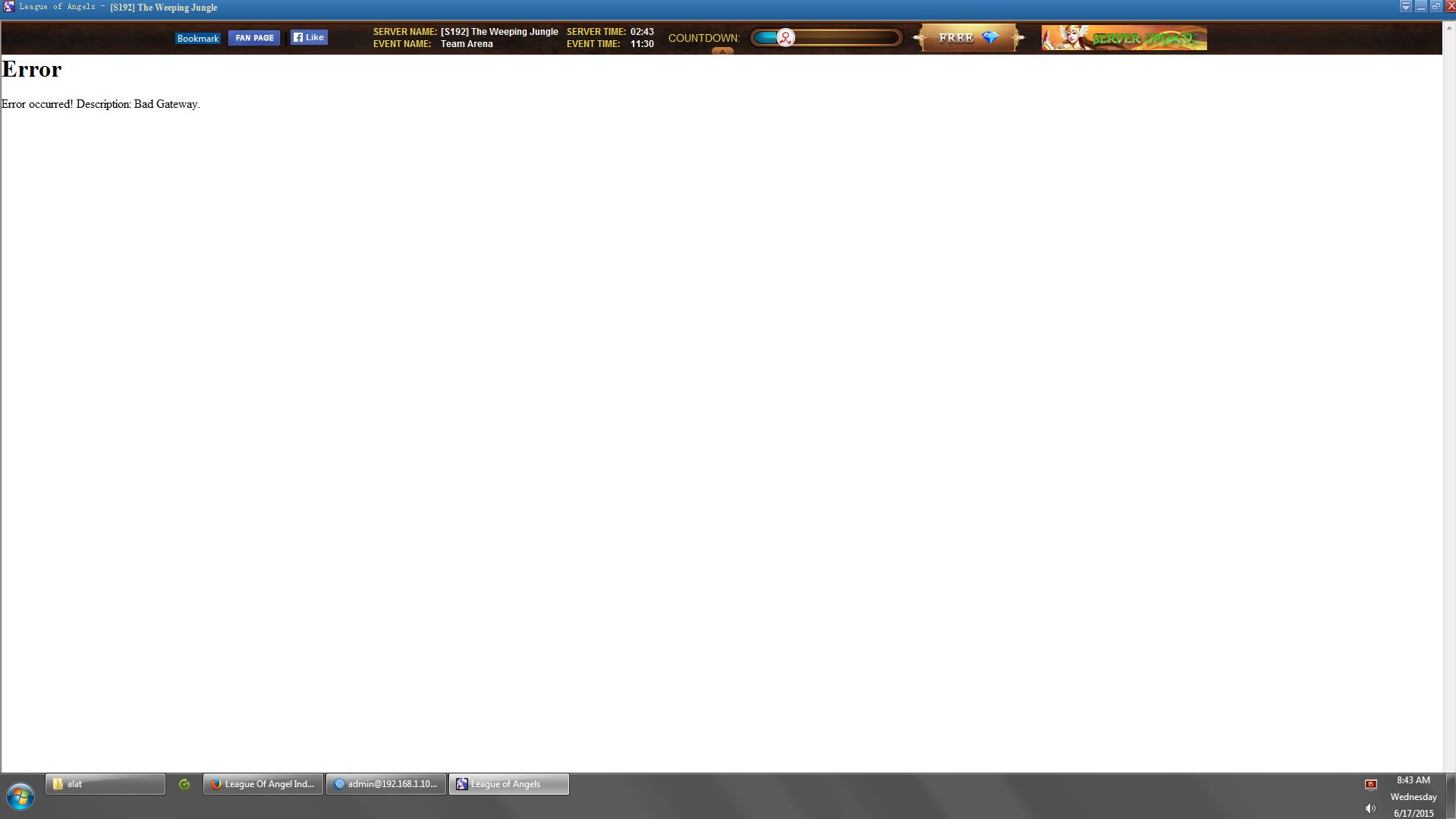Click the League of Angels window icon in title bar

click(x=8, y=7)
